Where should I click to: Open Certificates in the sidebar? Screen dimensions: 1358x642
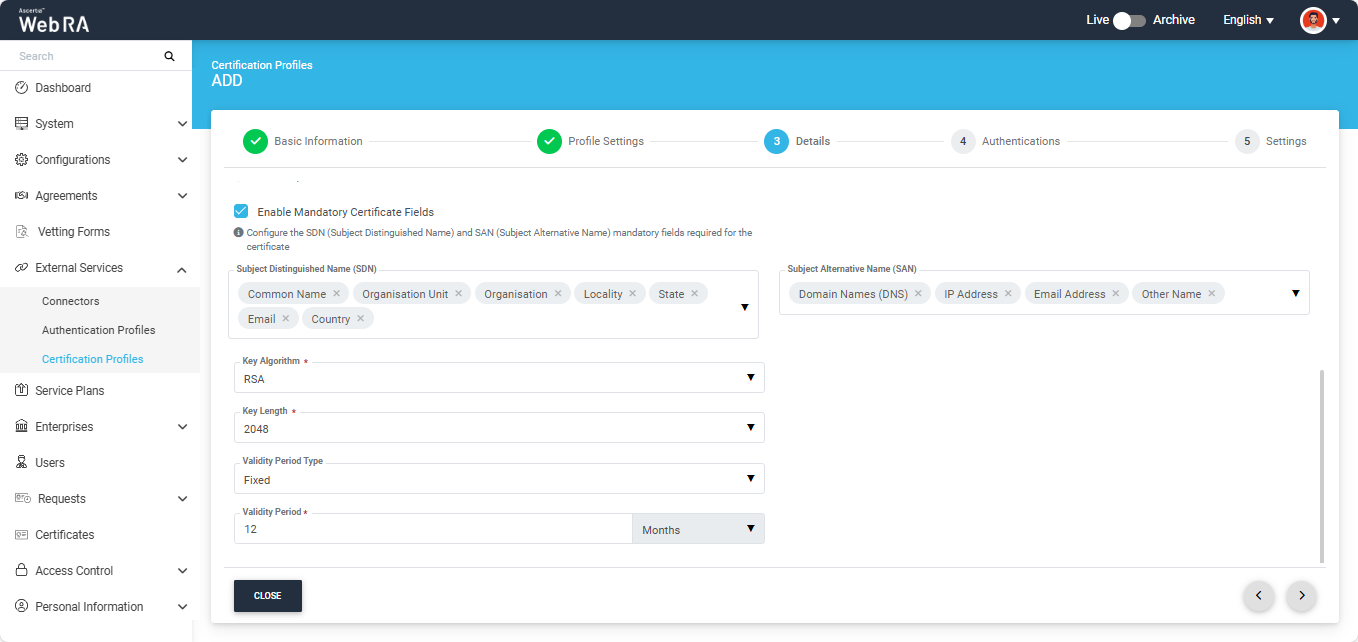pos(64,535)
